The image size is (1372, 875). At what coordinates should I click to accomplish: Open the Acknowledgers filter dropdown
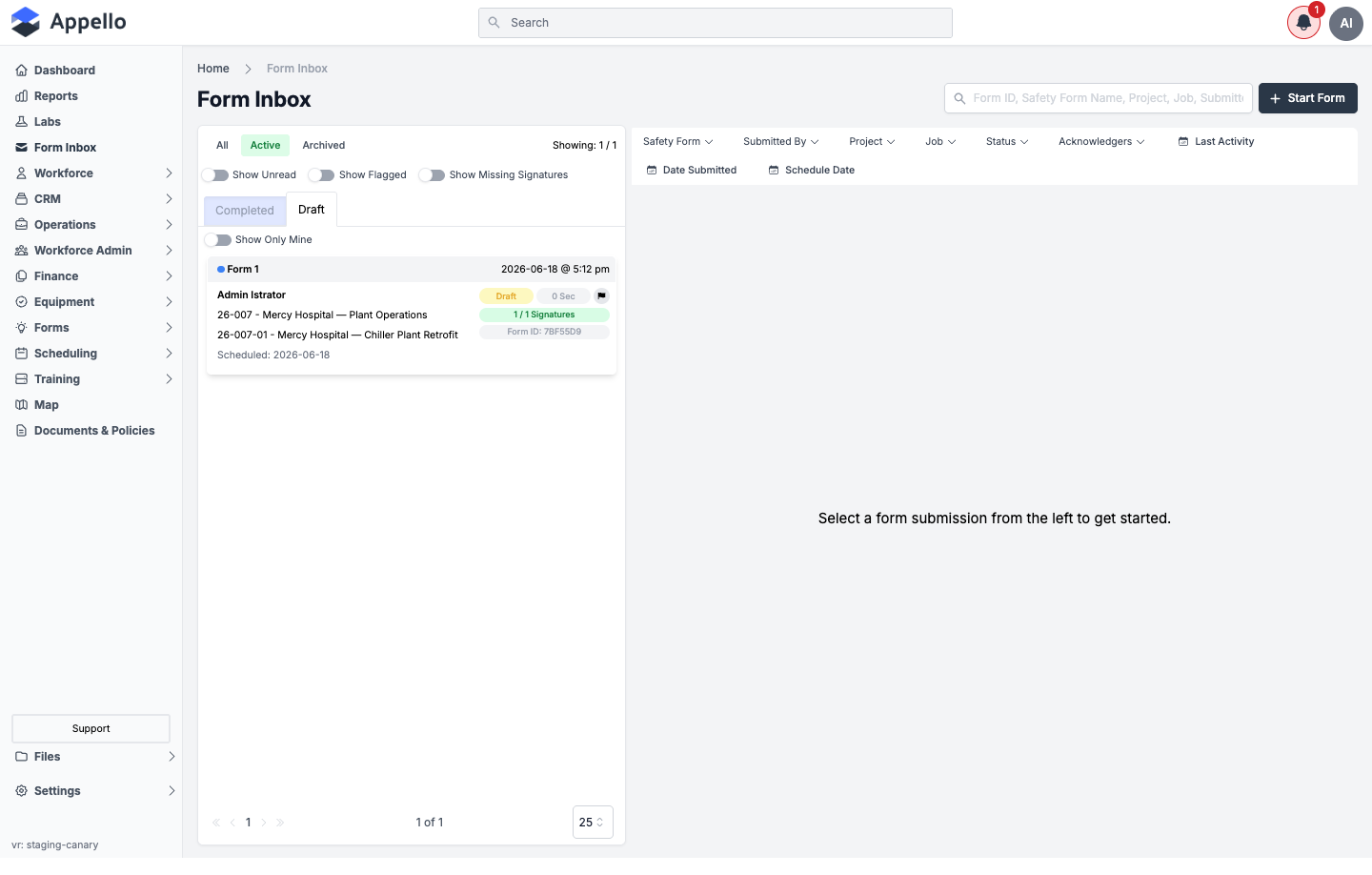click(x=1101, y=142)
